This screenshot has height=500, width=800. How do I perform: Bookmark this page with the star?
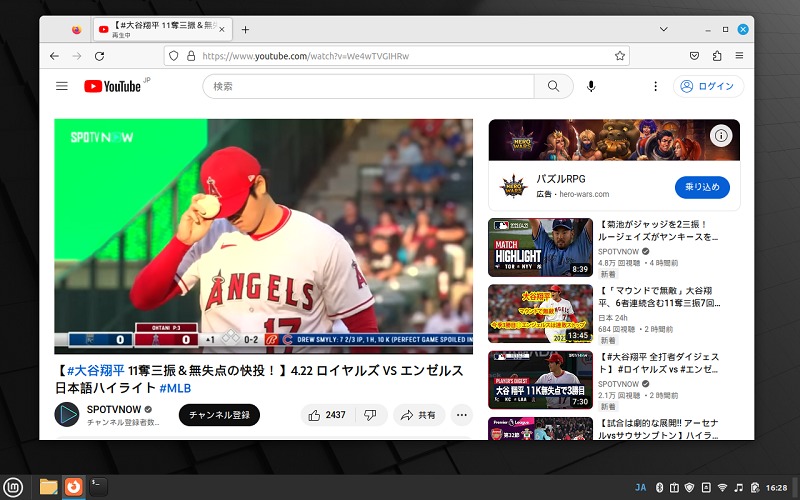click(x=620, y=56)
